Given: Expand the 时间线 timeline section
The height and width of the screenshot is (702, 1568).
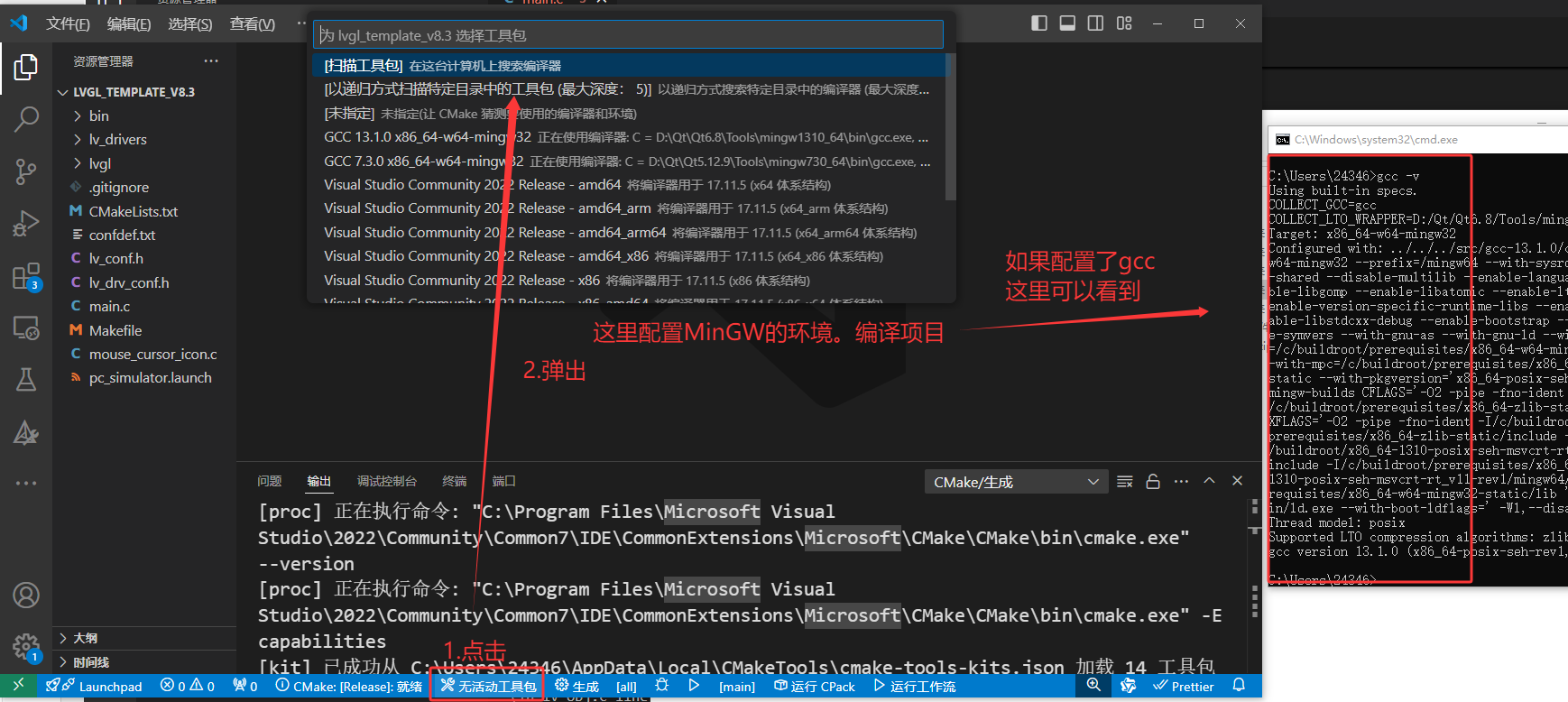Looking at the screenshot, I should click(x=144, y=662).
